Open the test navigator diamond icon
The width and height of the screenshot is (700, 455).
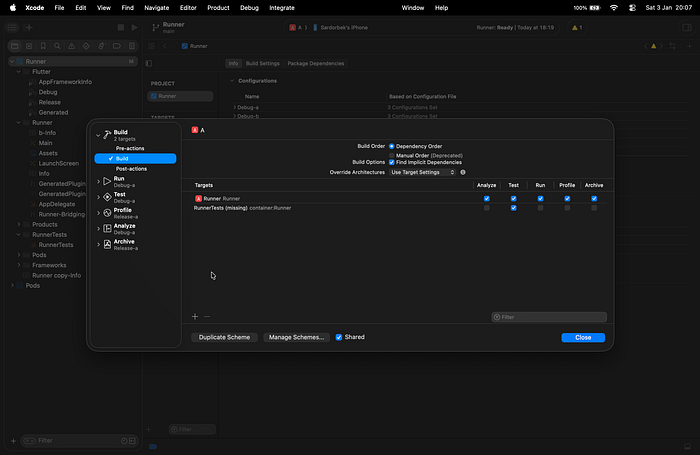(86, 46)
